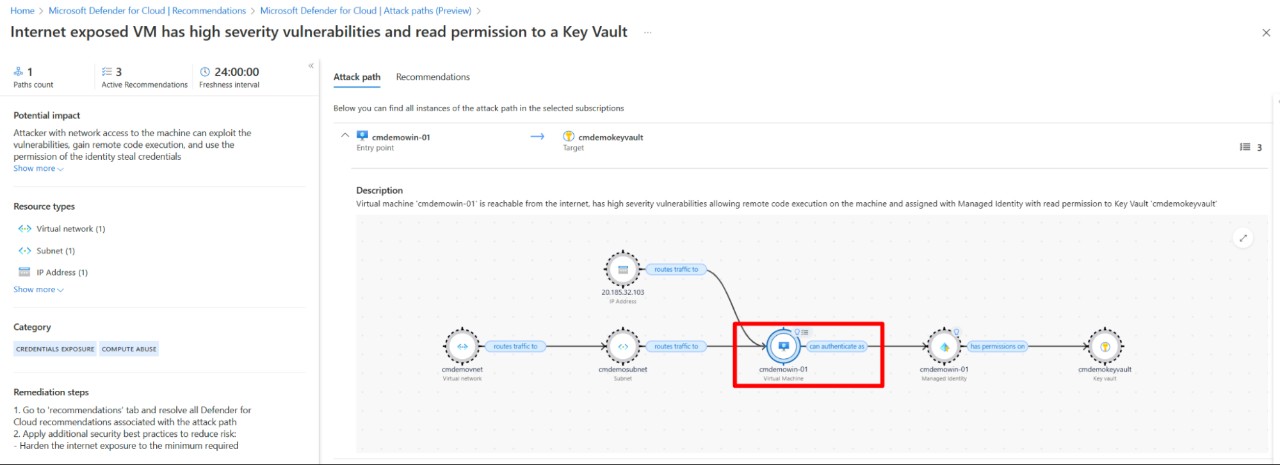Open the ellipsis menu beside the page title
This screenshot has width=1280, height=465.
pos(648,33)
